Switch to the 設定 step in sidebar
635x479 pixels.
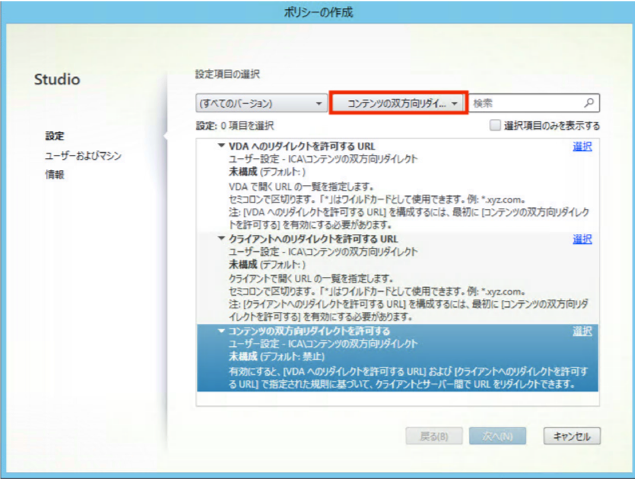point(55,136)
